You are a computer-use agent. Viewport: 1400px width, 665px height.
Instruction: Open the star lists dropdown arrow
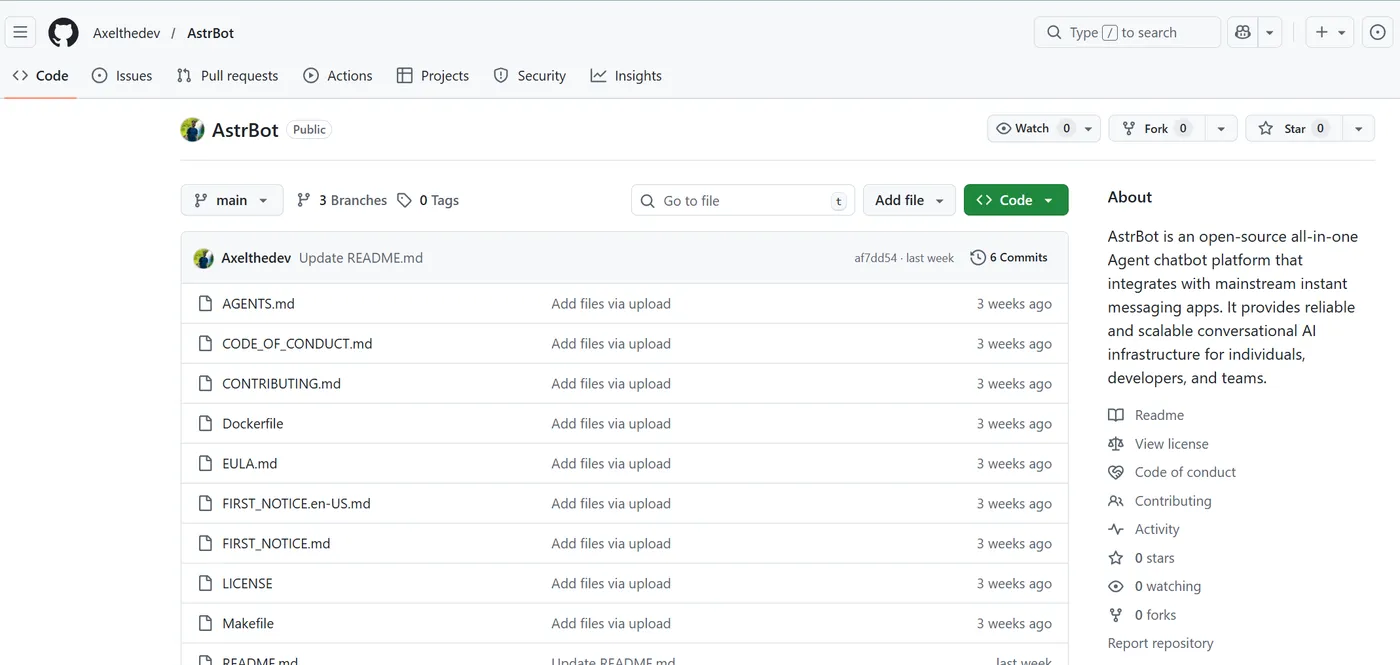coord(1358,128)
